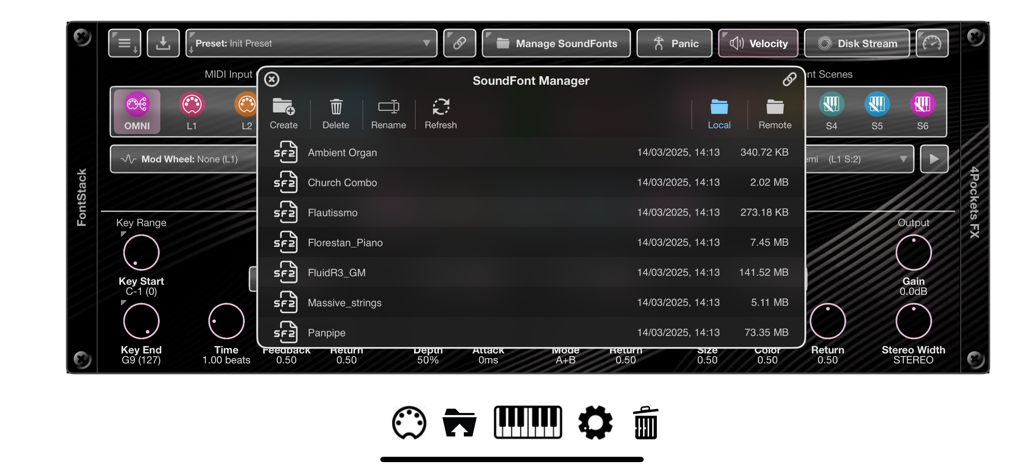
Task: Open settings gear in bottom bar
Action: pos(596,423)
